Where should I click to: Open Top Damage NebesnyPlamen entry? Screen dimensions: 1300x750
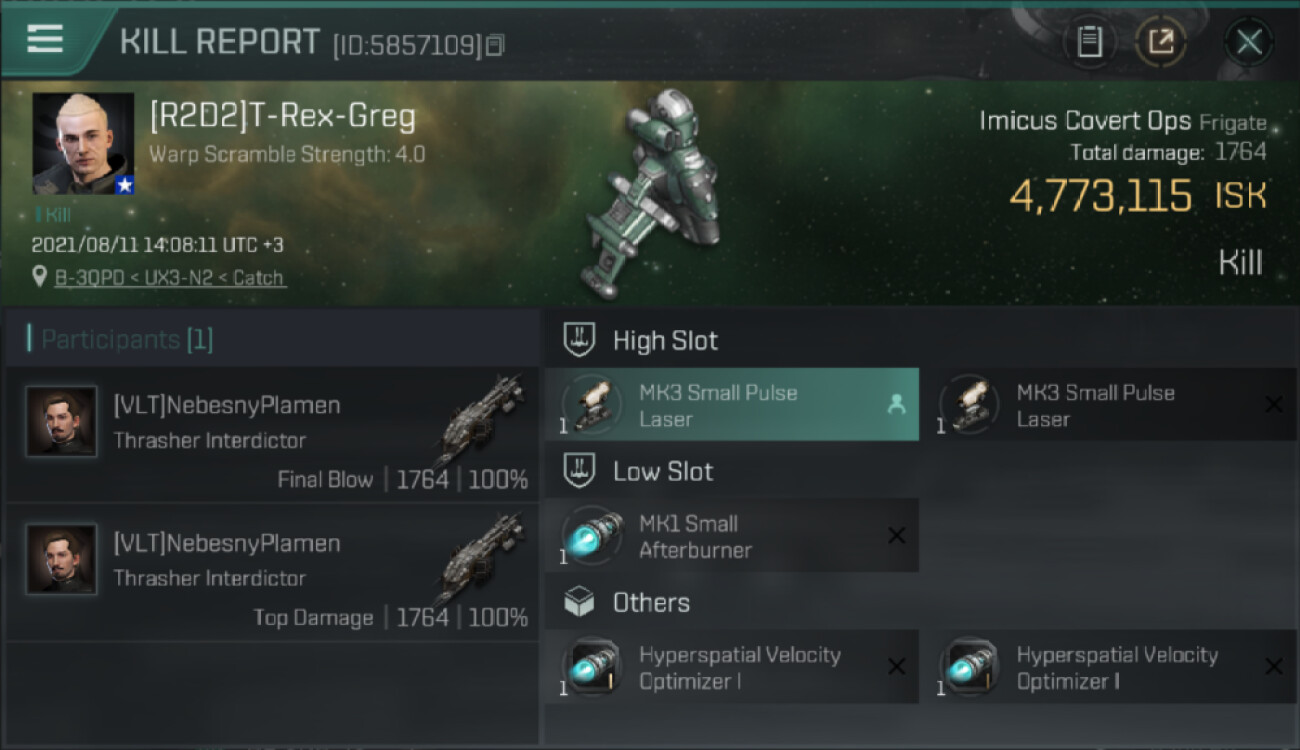point(272,572)
